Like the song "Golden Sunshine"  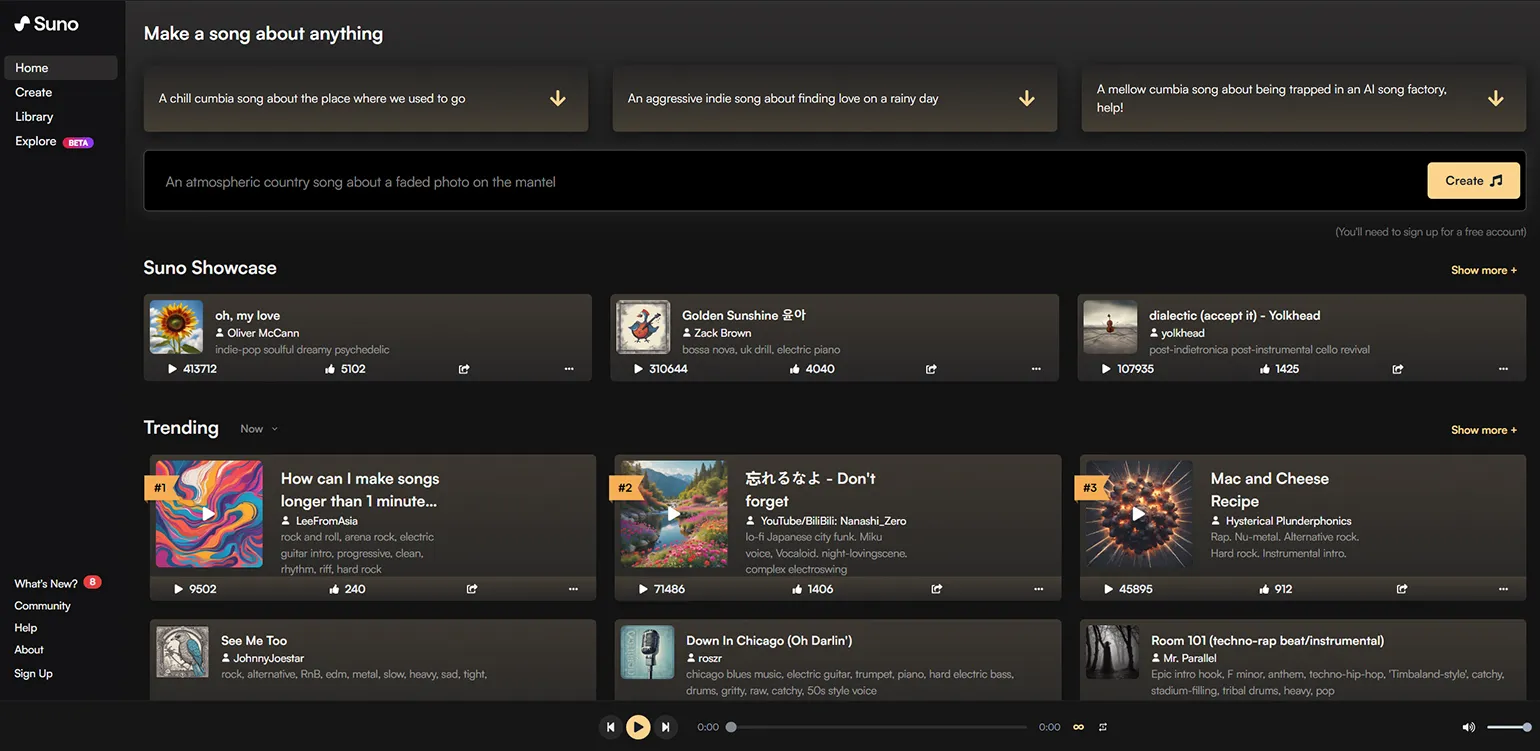point(795,369)
